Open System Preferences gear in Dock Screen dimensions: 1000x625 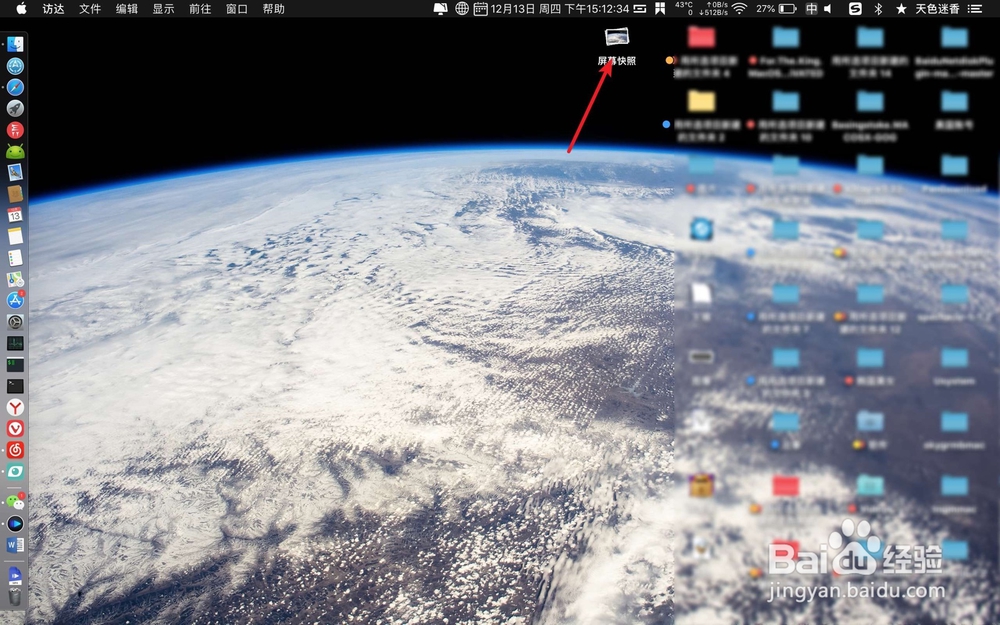click(x=15, y=322)
